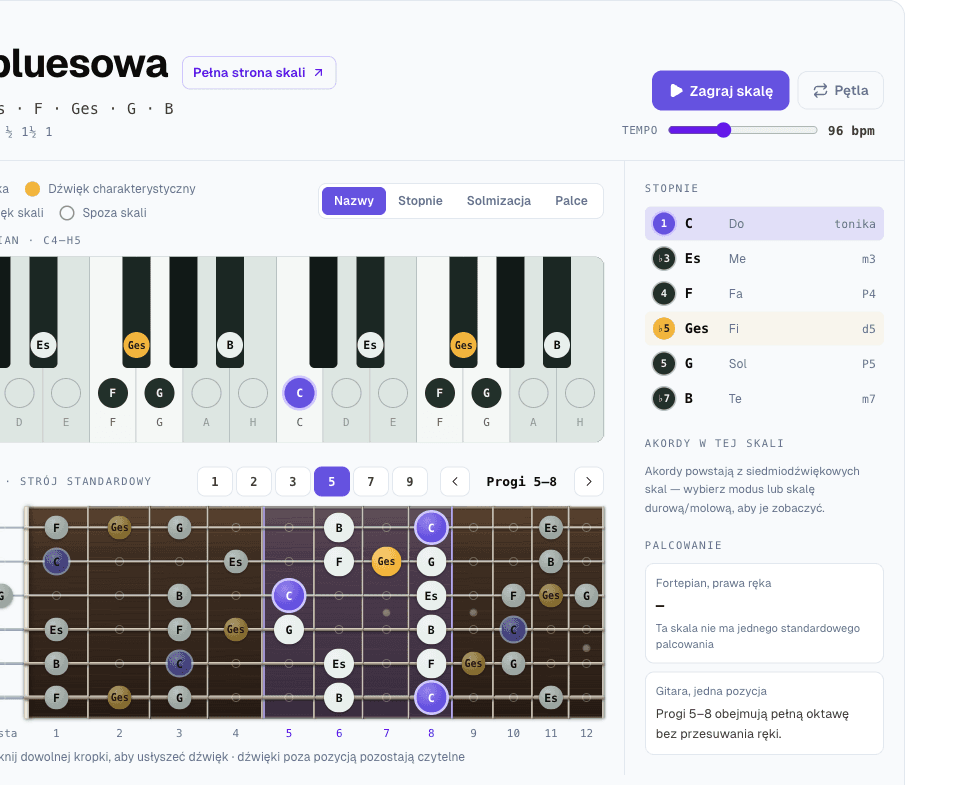Click the C note at fret 5
Screen dimensions: 976x785
(x=289, y=596)
